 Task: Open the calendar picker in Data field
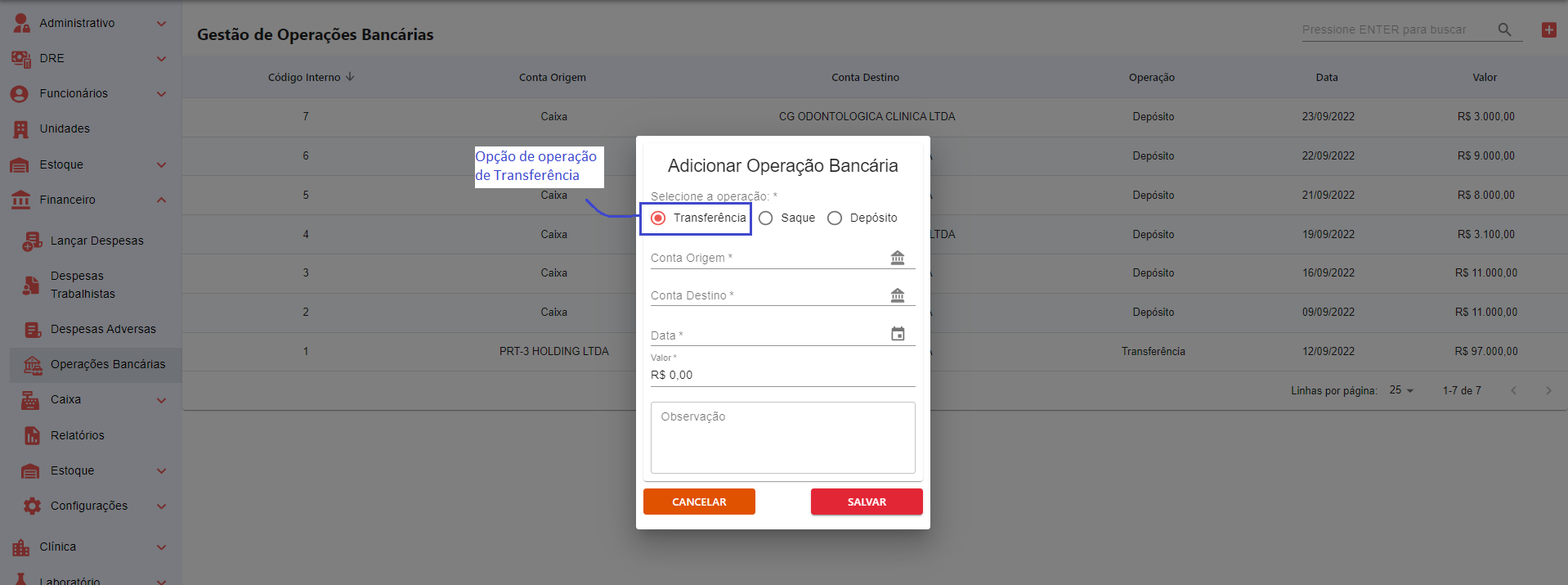pos(897,334)
